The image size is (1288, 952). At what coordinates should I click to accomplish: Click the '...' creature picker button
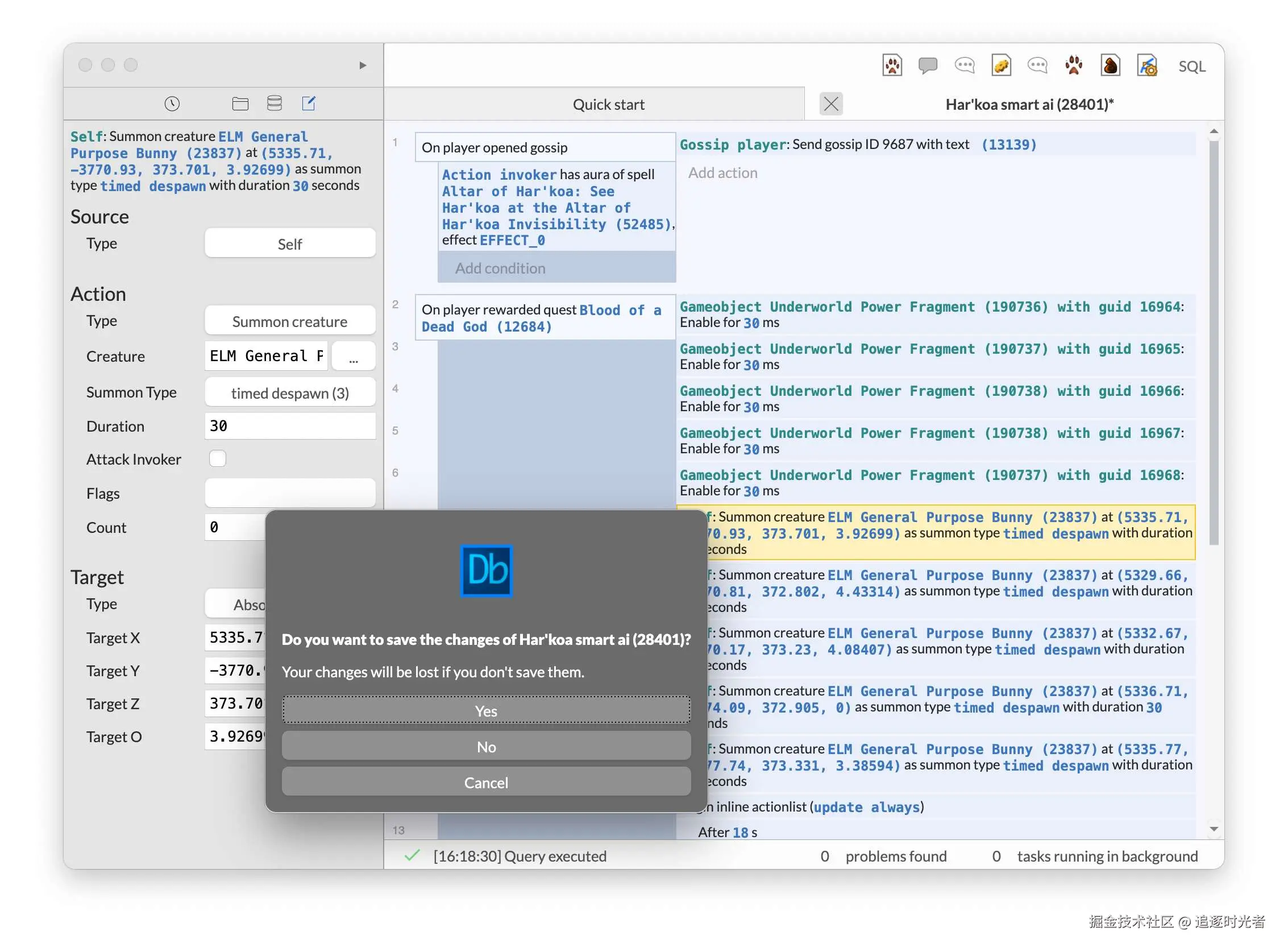[354, 357]
